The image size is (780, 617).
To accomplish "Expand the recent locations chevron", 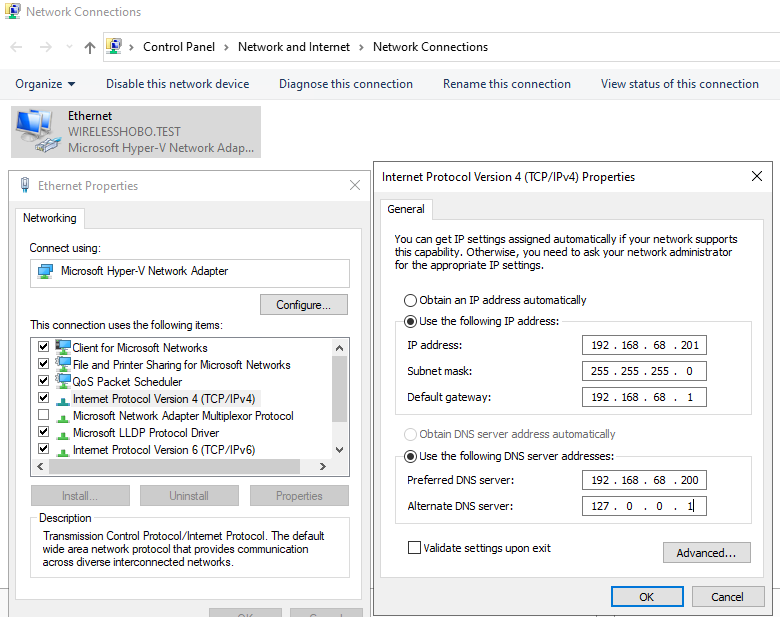I will click(69, 47).
